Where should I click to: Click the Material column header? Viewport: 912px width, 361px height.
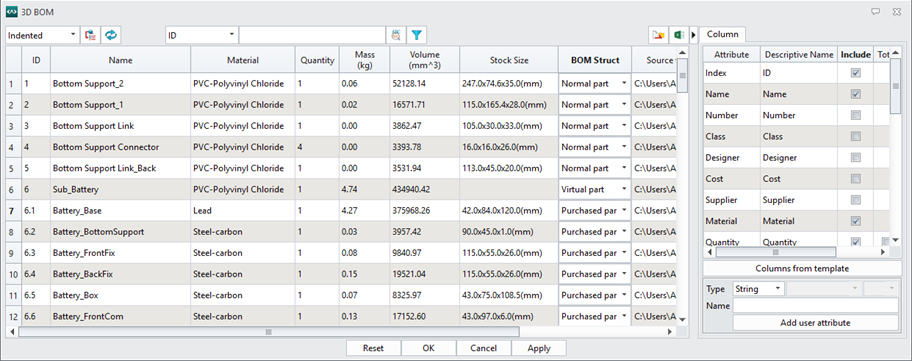pos(243,60)
